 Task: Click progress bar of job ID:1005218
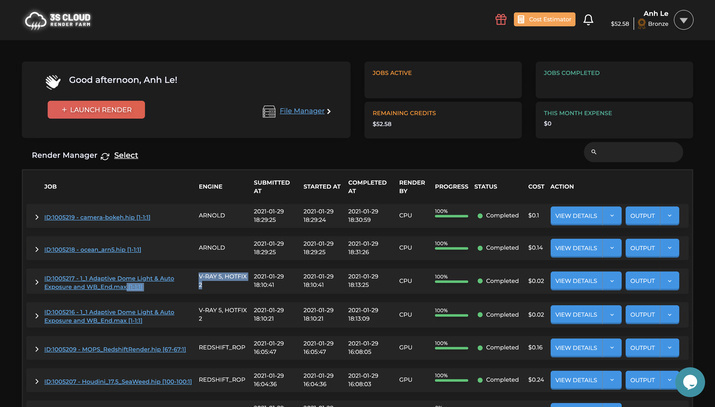pos(451,248)
